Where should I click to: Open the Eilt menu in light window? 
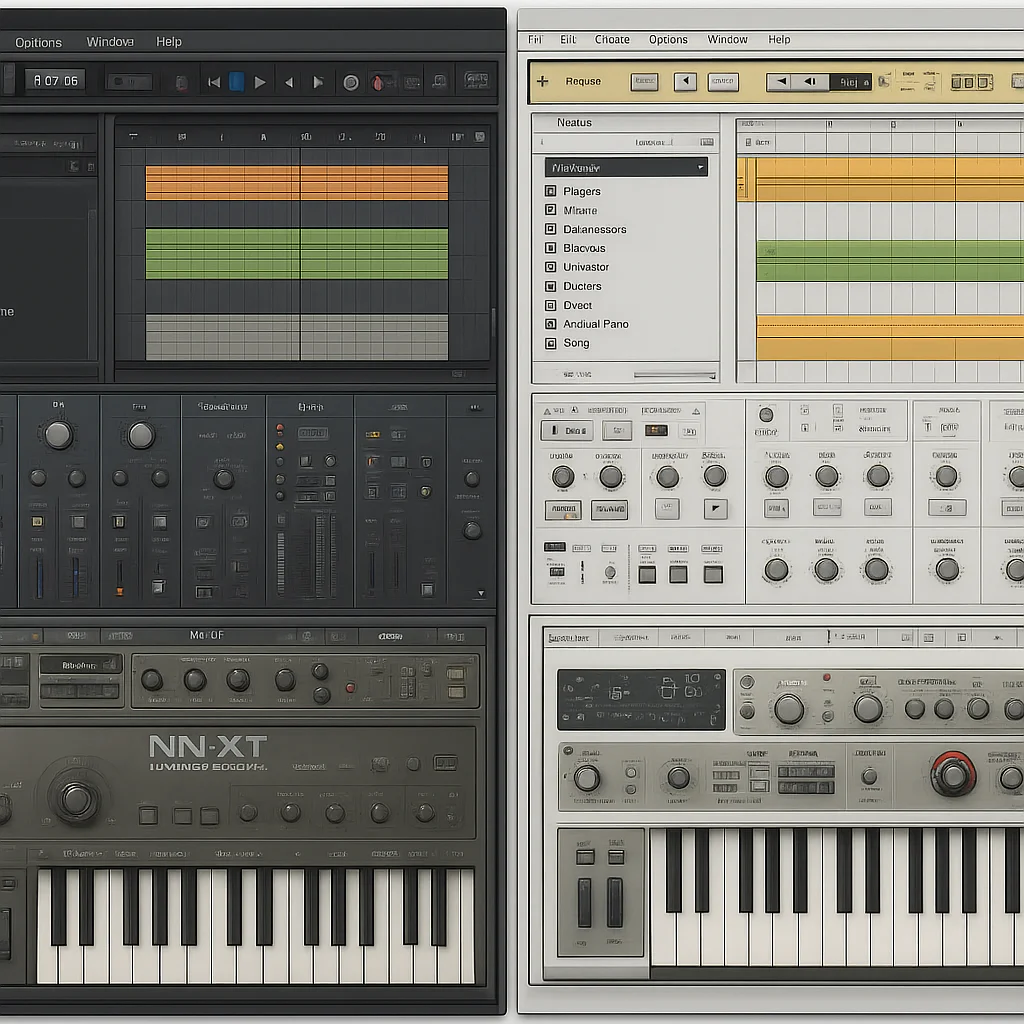[568, 39]
